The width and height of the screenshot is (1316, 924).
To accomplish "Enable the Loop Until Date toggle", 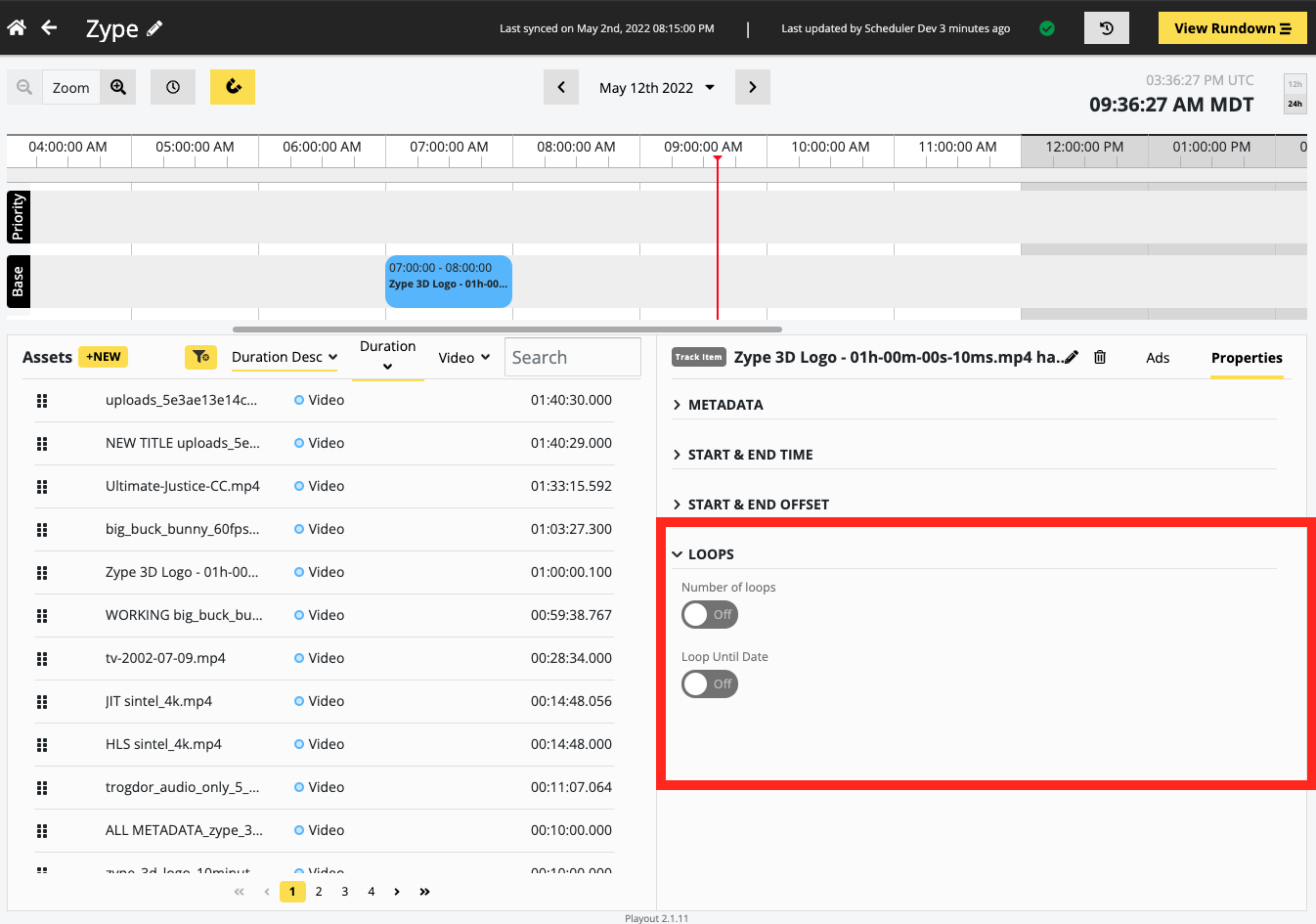I will [x=710, y=683].
